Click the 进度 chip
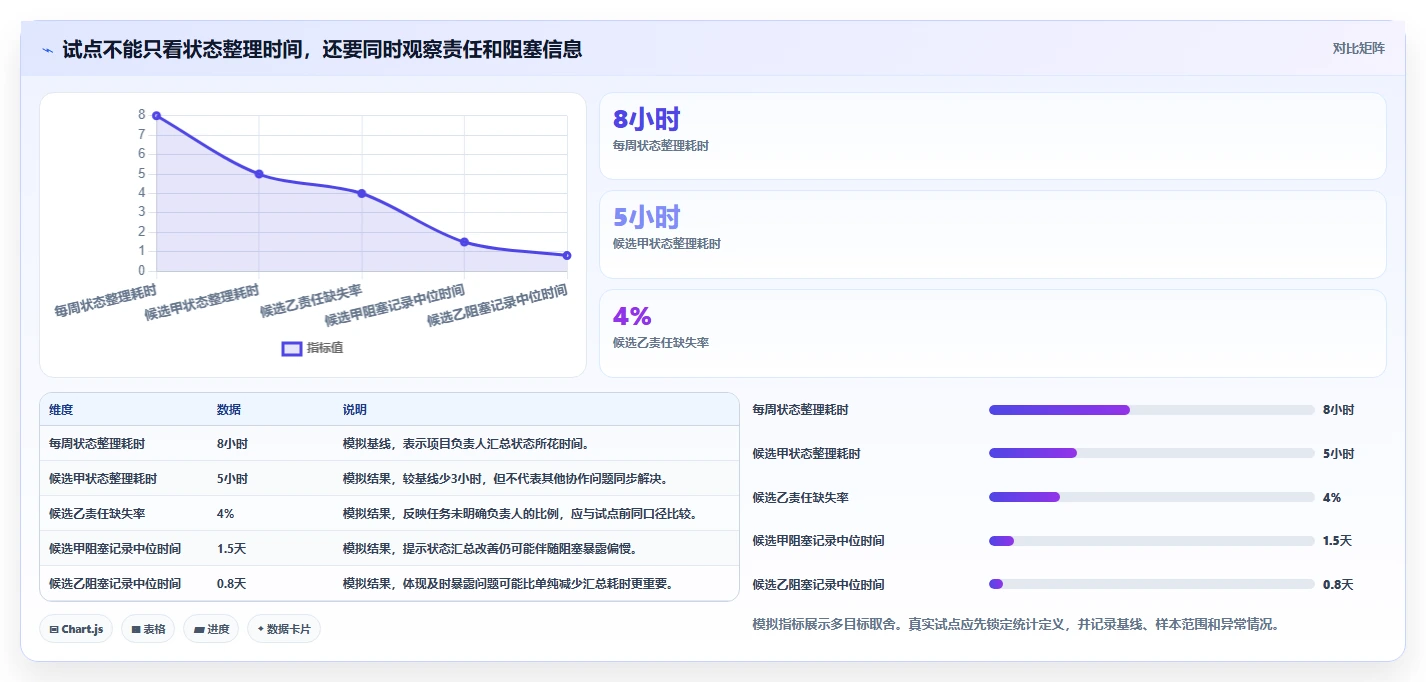The image size is (1426, 682). click(211, 629)
